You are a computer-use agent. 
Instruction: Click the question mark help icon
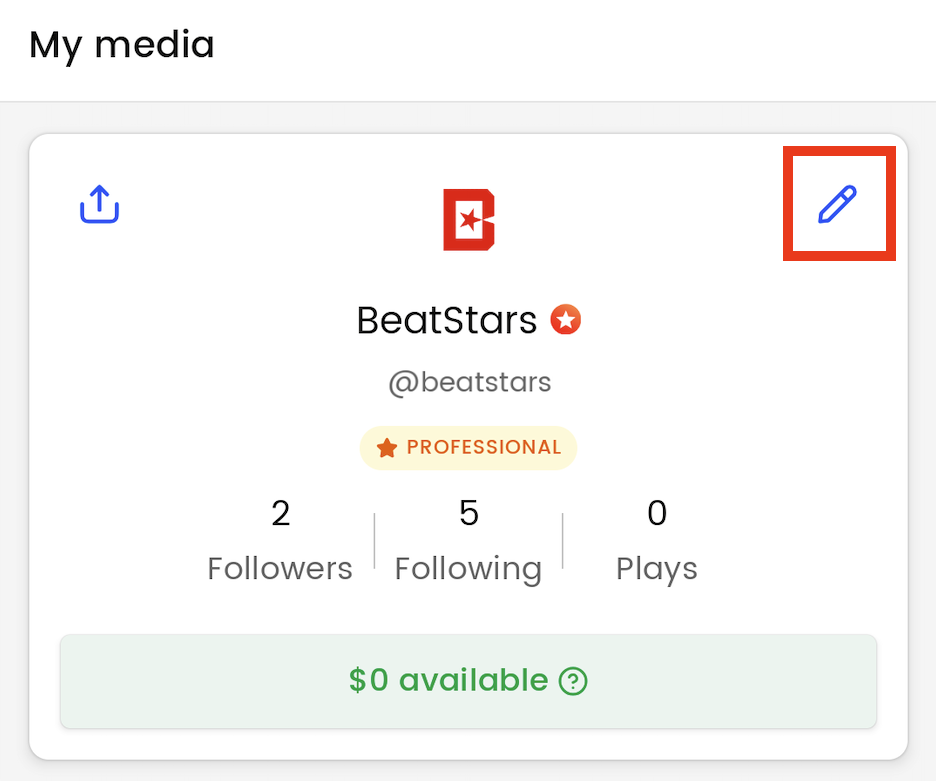pyautogui.click(x=573, y=682)
